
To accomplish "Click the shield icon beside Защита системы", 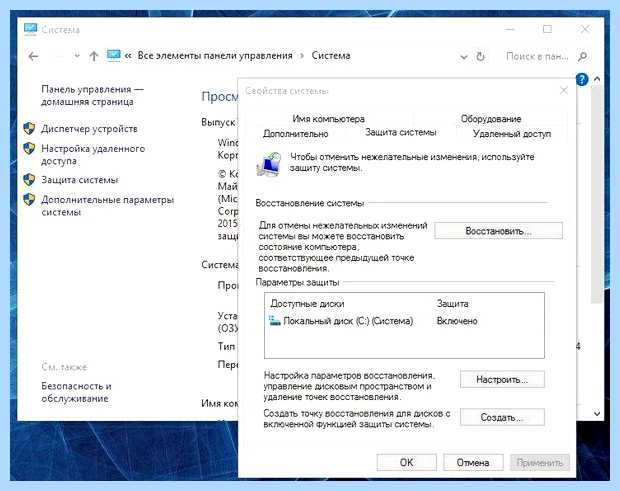I will [x=29, y=179].
